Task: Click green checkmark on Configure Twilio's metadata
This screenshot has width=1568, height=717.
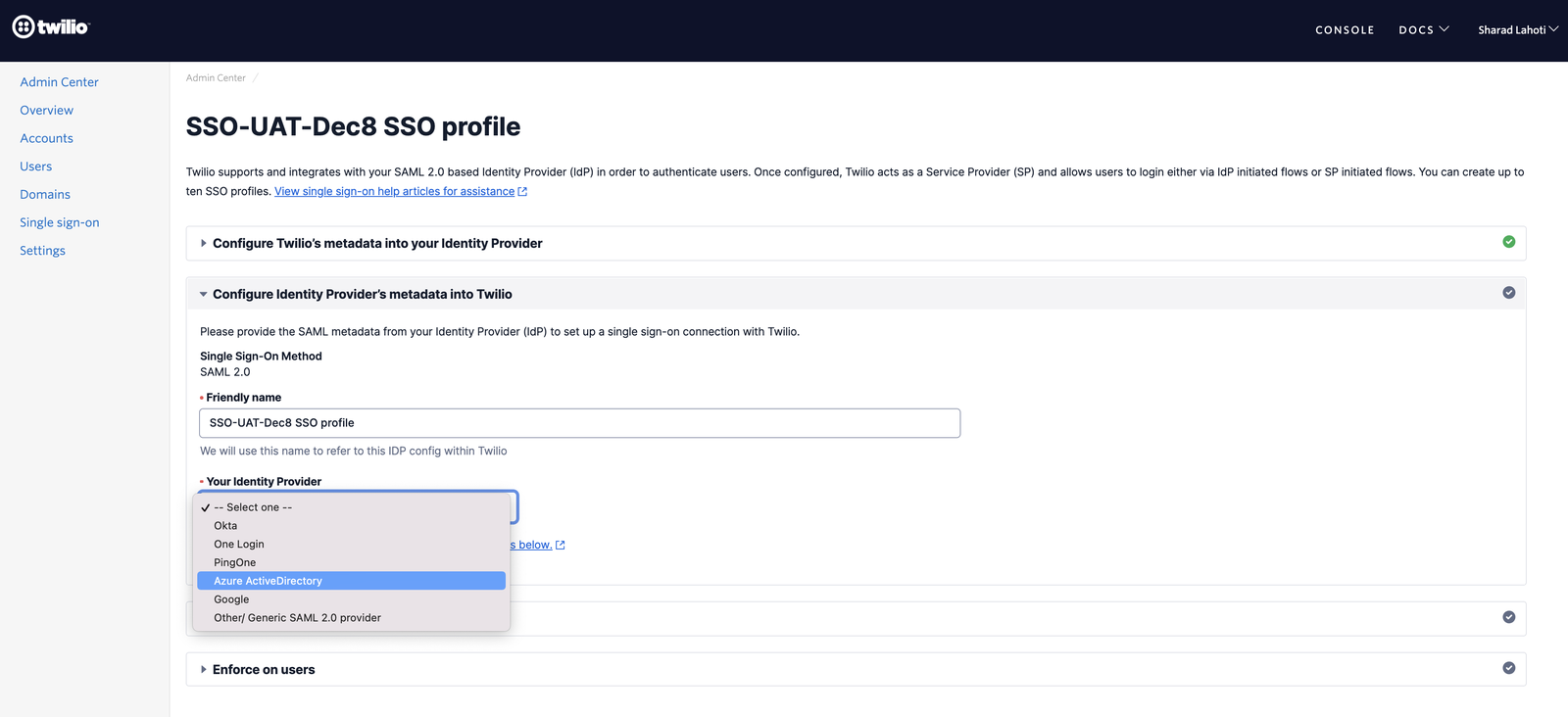Action: pos(1508,242)
